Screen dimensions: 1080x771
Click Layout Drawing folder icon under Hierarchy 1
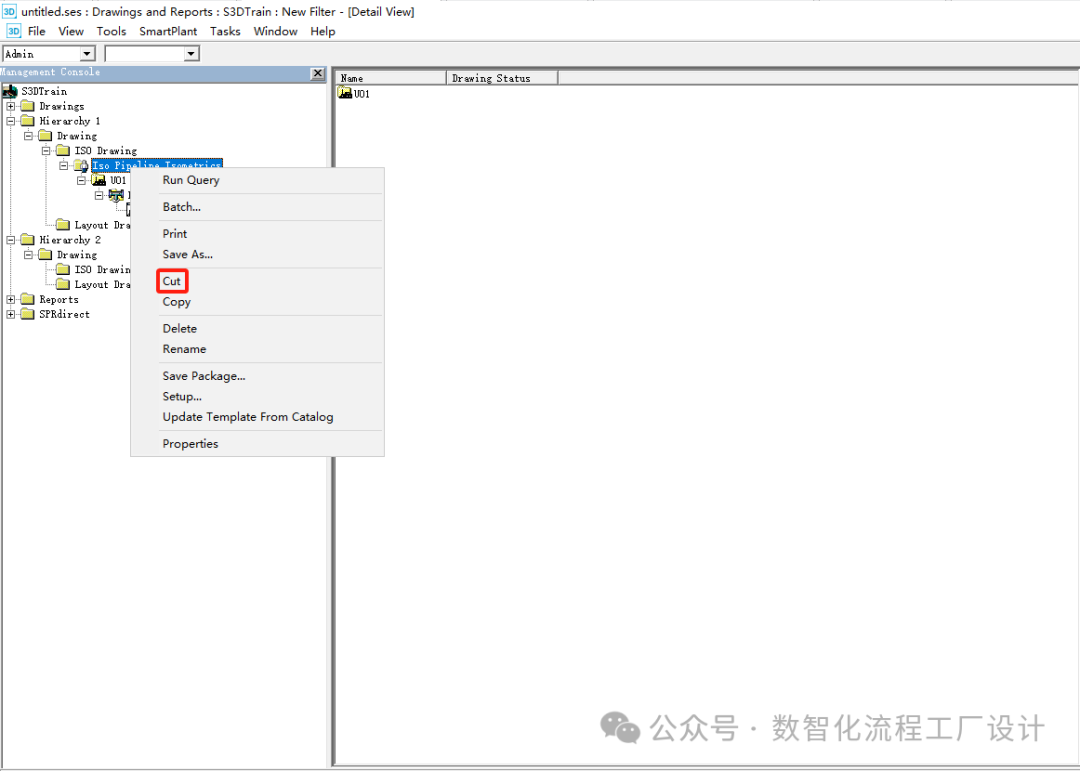(63, 225)
